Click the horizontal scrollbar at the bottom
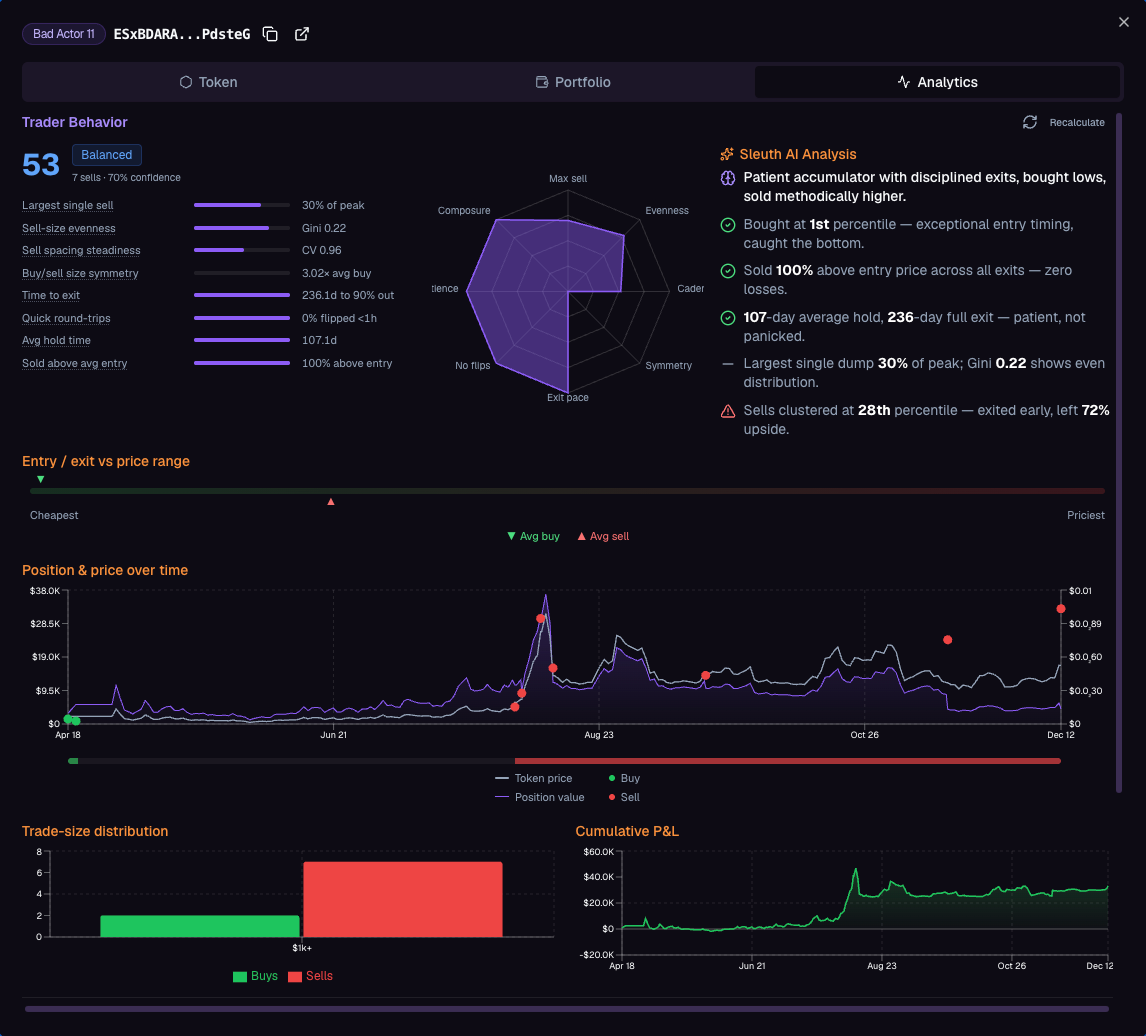Viewport: 1146px width, 1036px height. pos(566,1009)
